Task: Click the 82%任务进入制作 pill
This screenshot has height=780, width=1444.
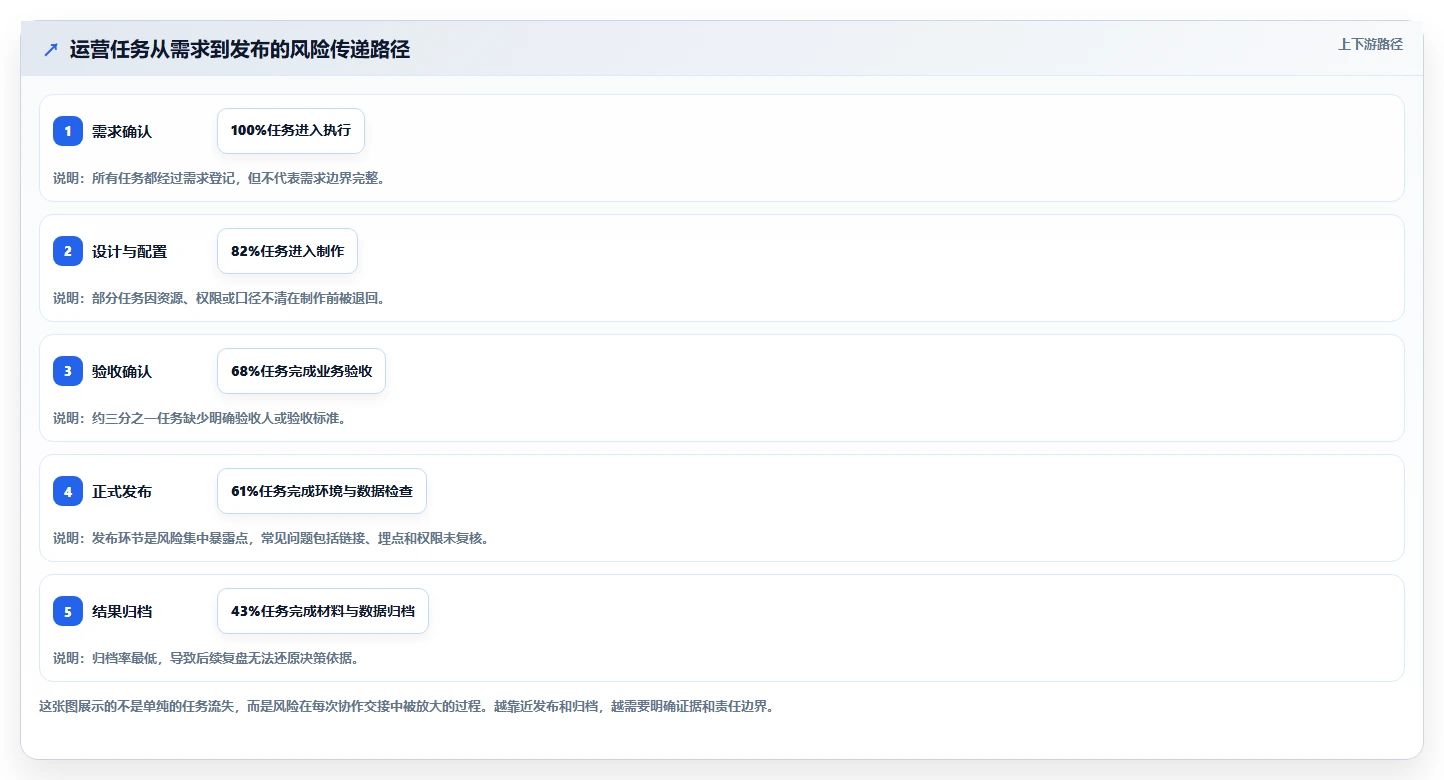Action: (x=287, y=251)
